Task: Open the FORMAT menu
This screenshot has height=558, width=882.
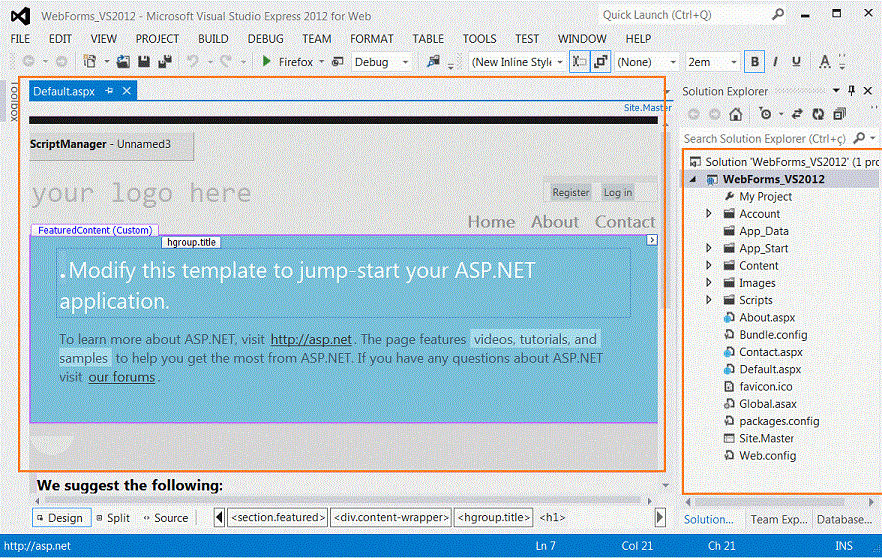Action: (x=372, y=38)
